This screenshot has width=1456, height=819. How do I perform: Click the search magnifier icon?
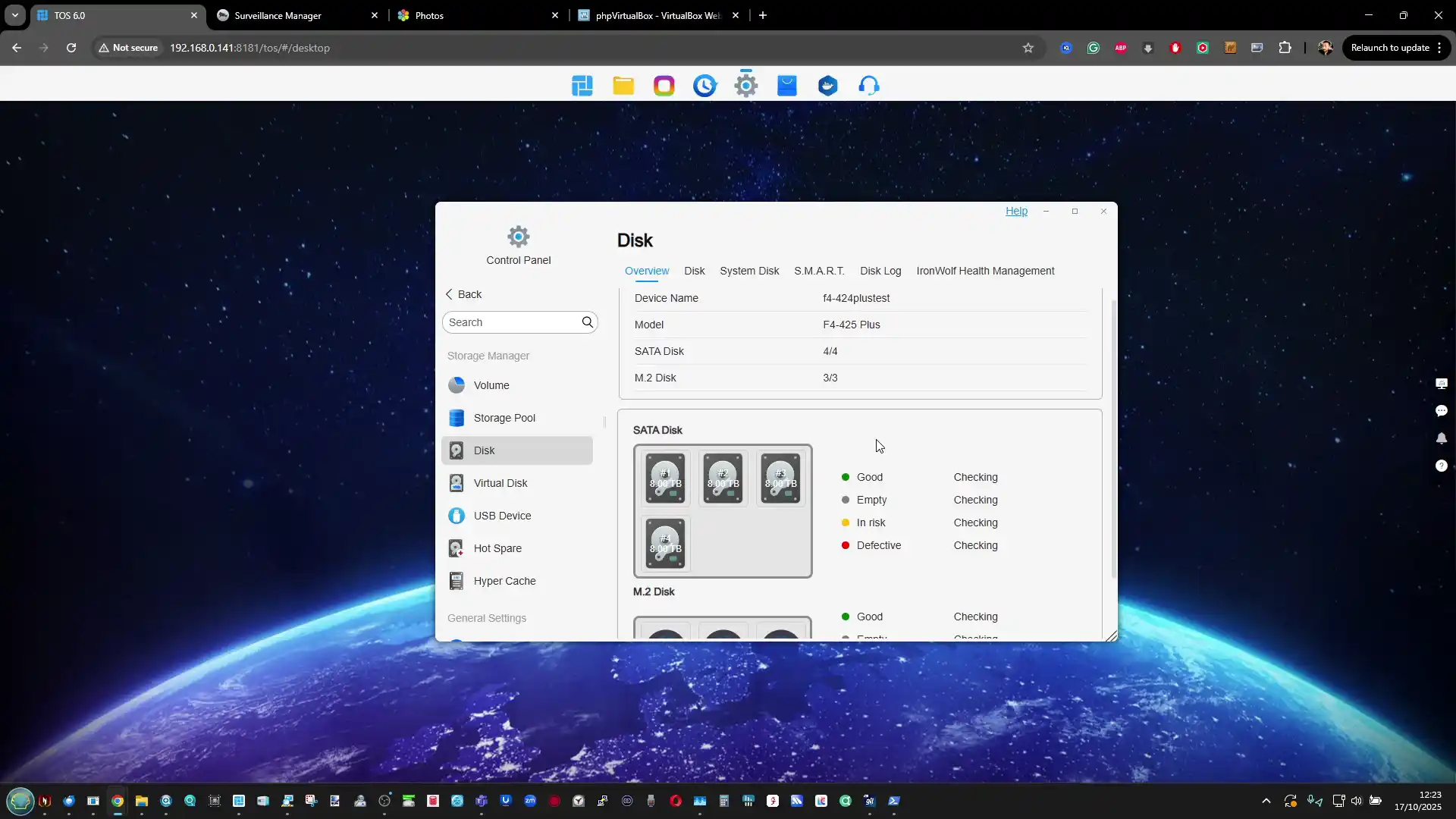tap(588, 322)
